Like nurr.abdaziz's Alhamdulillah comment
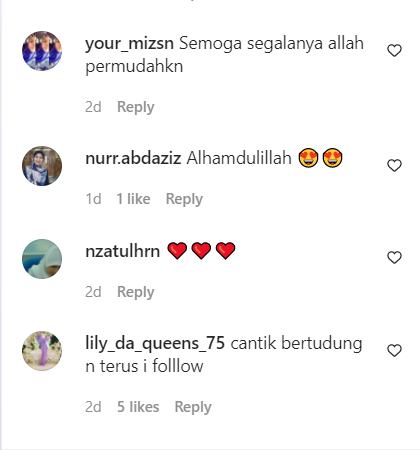 click(394, 166)
